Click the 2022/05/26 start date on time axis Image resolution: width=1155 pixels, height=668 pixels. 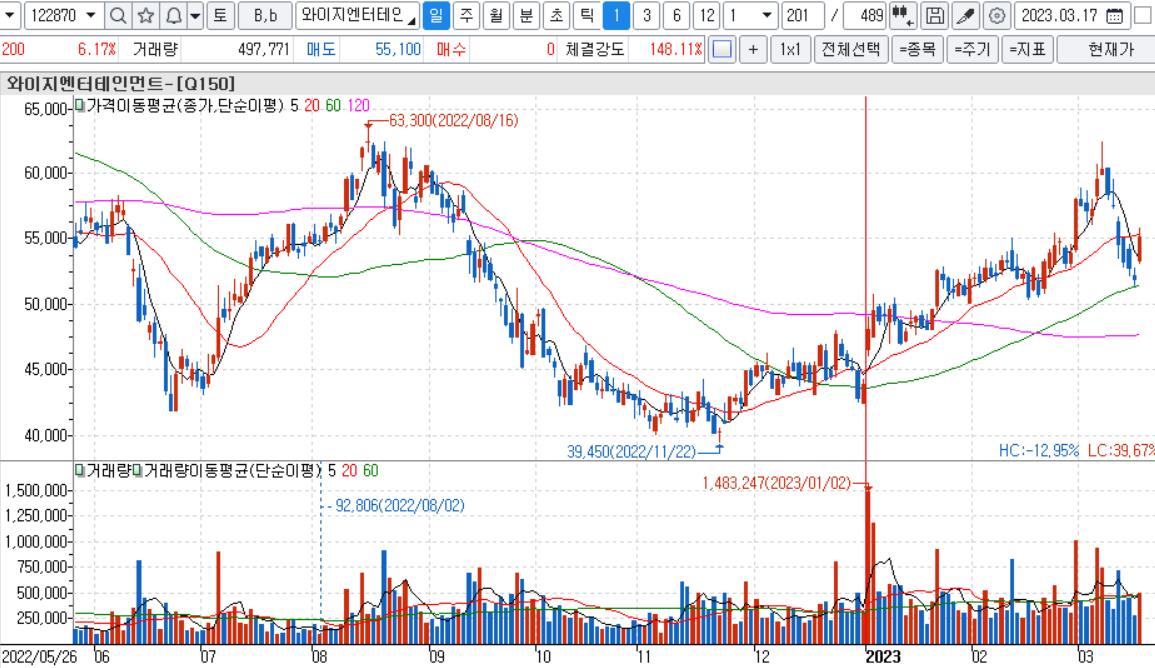[39, 657]
